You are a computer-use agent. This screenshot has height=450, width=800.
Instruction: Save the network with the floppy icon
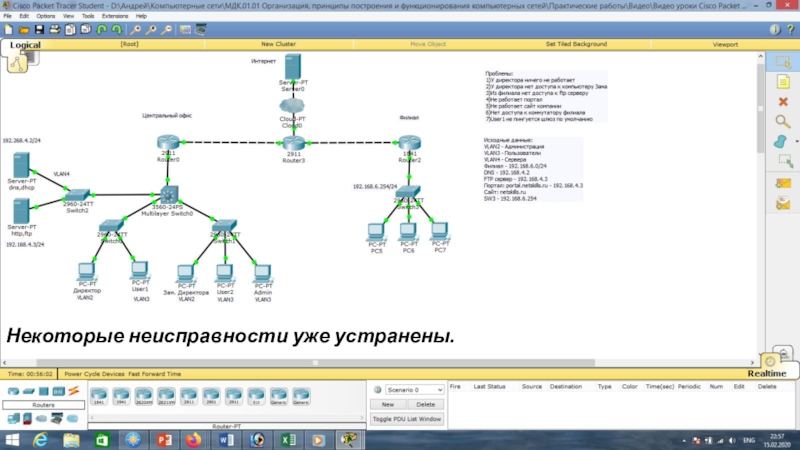pyautogui.click(x=39, y=30)
